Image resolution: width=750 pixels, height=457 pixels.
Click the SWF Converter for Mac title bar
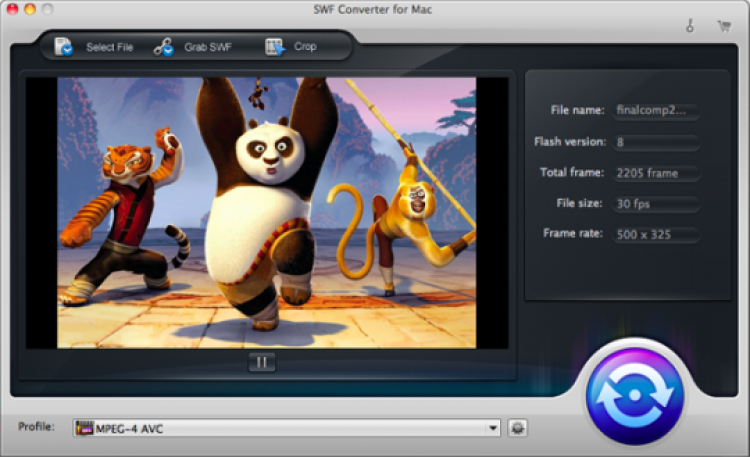point(375,9)
